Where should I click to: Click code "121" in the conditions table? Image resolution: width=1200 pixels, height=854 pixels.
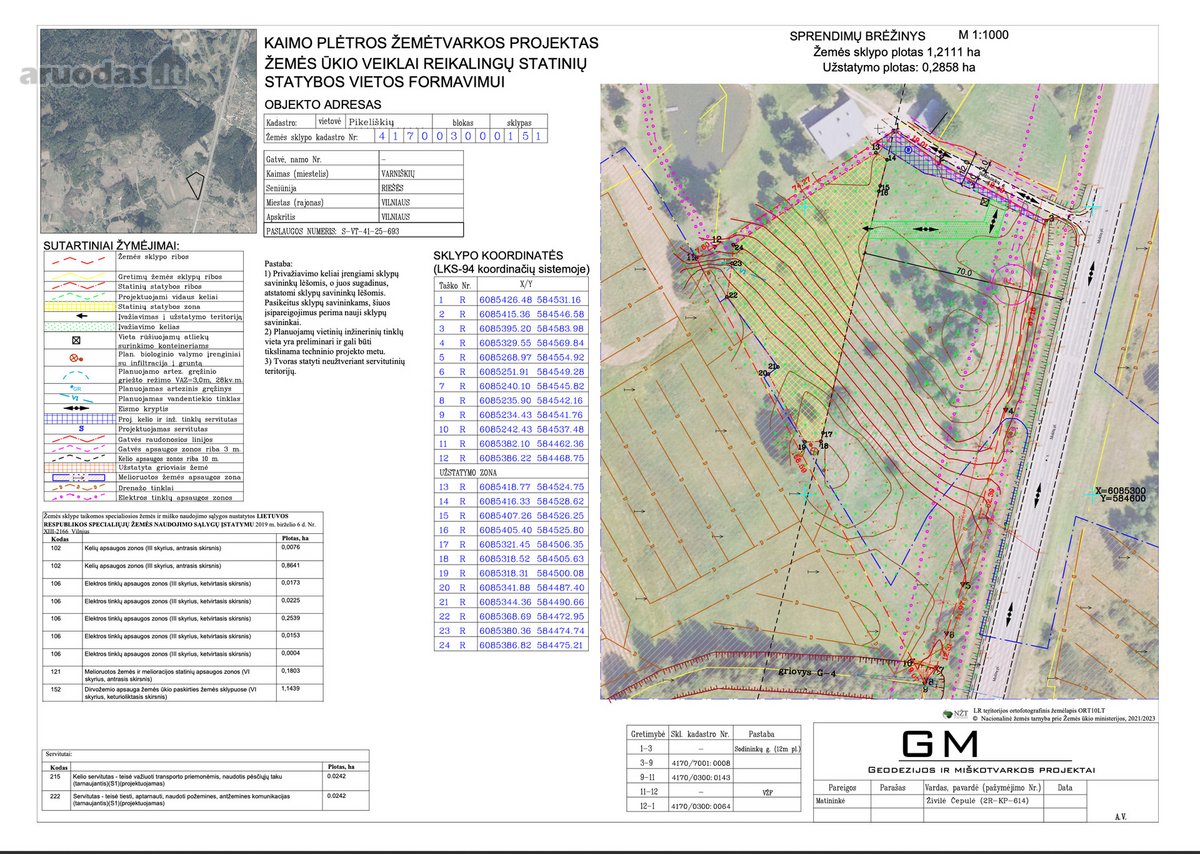(x=56, y=671)
